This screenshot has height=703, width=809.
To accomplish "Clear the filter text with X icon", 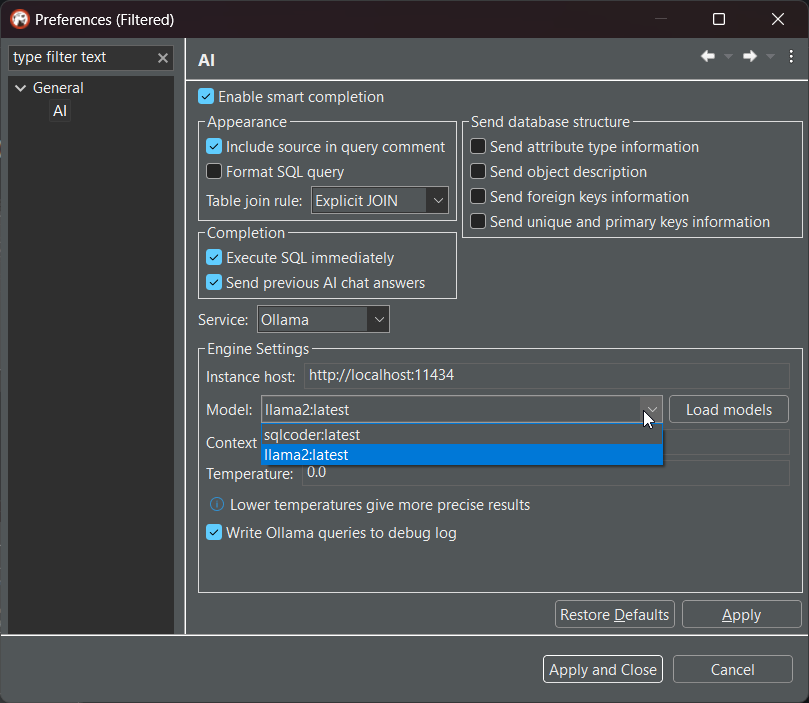I will [x=163, y=58].
